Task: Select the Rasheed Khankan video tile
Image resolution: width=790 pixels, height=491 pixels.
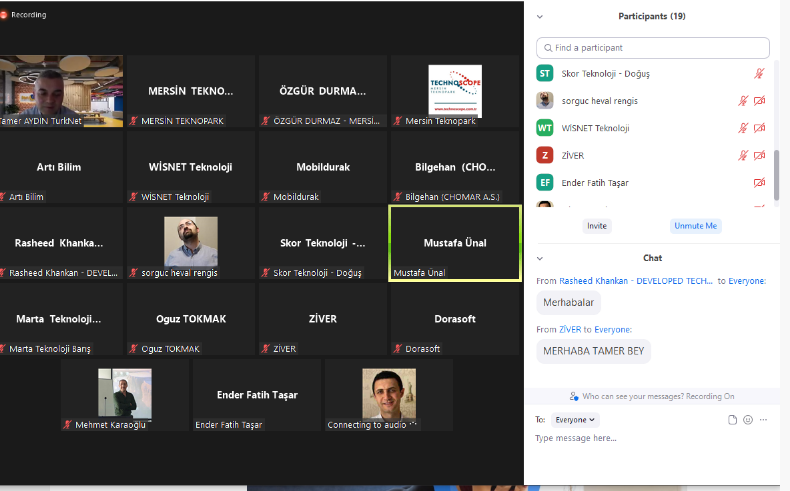Action: pos(61,243)
